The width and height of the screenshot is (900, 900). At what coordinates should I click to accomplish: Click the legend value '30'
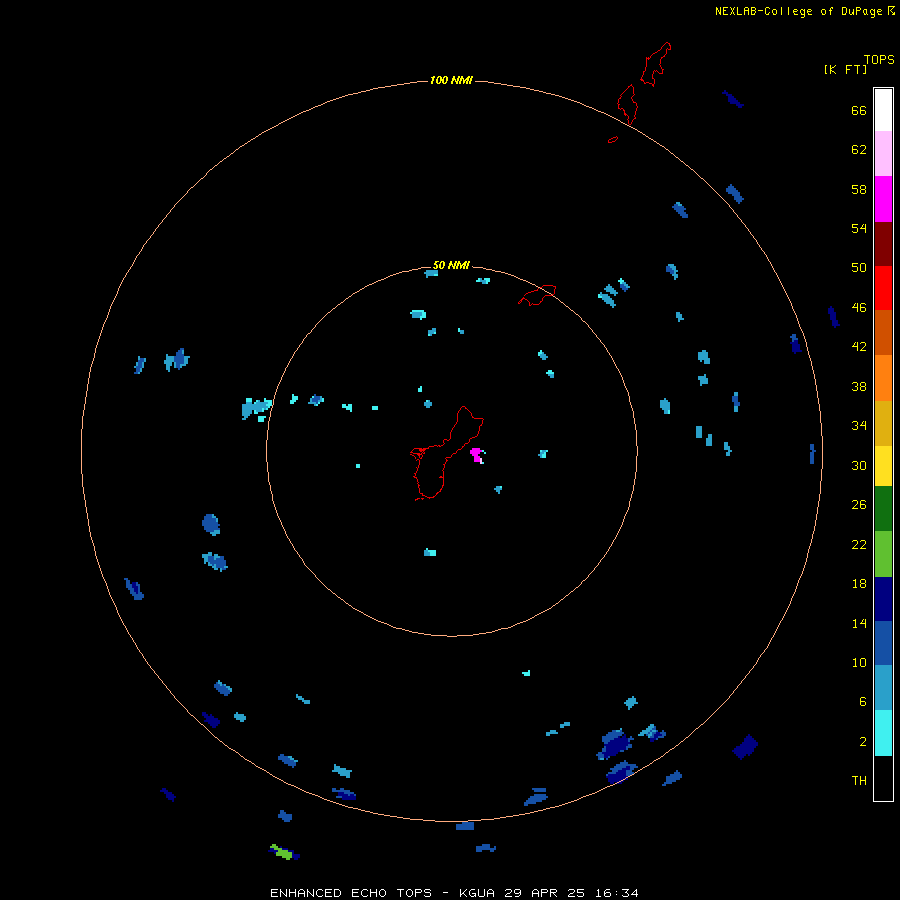click(859, 465)
